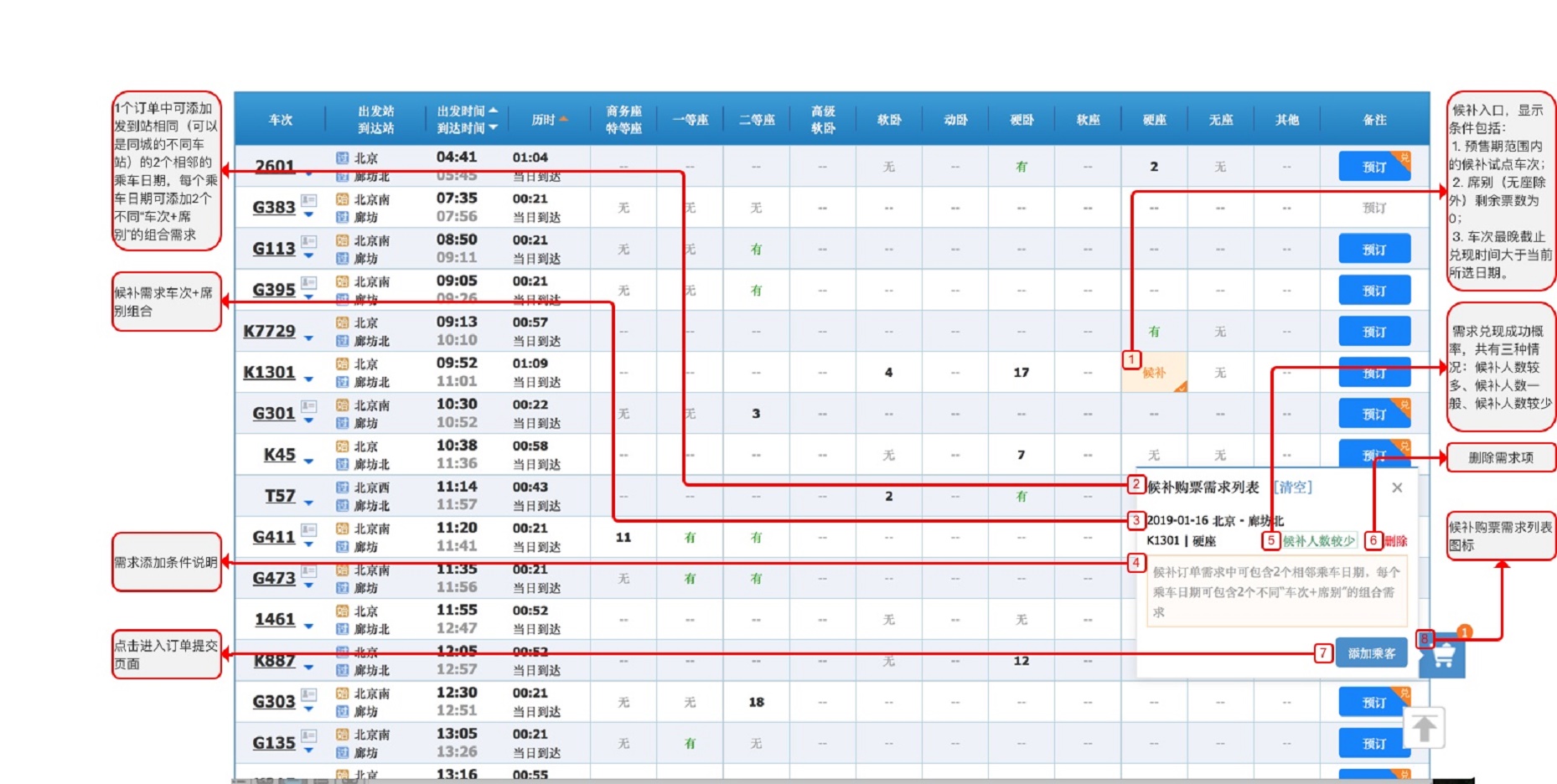Expand the dropdown arrow under train K1301
The image size is (1557, 784).
click(308, 379)
